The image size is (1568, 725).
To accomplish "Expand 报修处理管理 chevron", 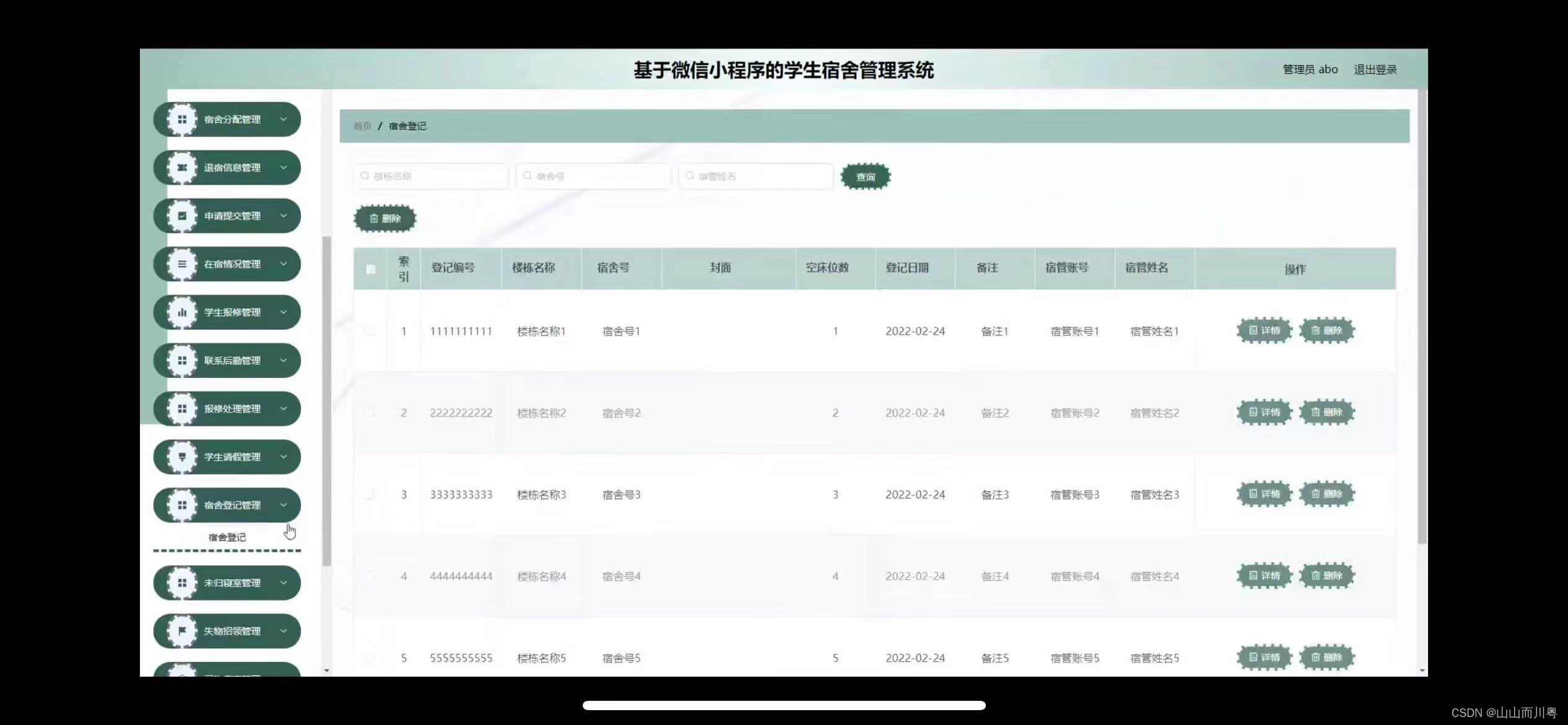I will pos(284,408).
